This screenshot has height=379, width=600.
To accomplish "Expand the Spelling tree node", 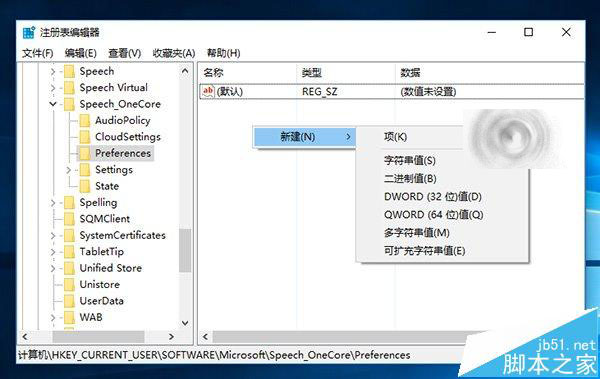I will pyautogui.click(x=53, y=203).
